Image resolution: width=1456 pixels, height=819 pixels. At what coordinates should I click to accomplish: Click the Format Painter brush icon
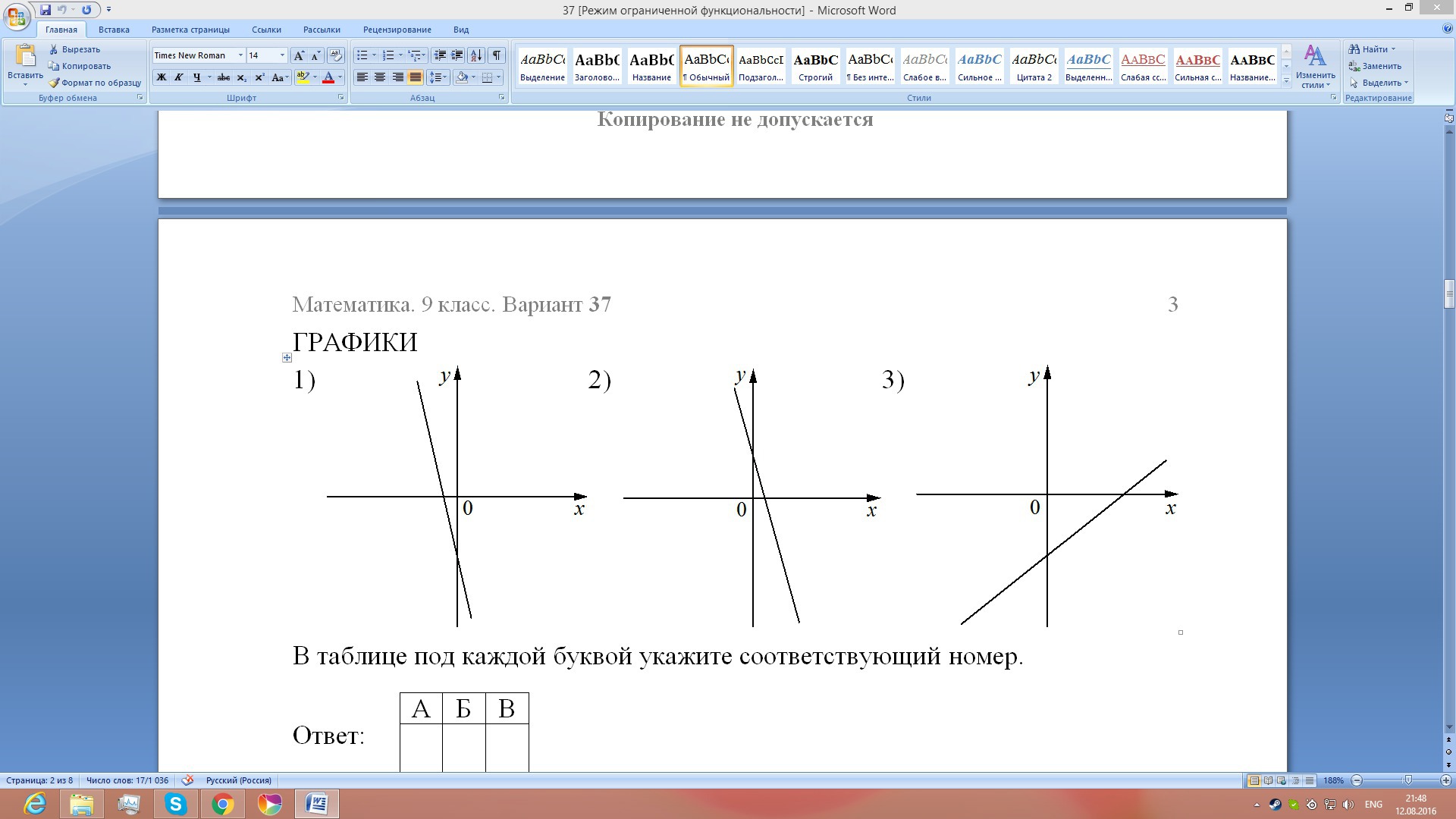(55, 83)
